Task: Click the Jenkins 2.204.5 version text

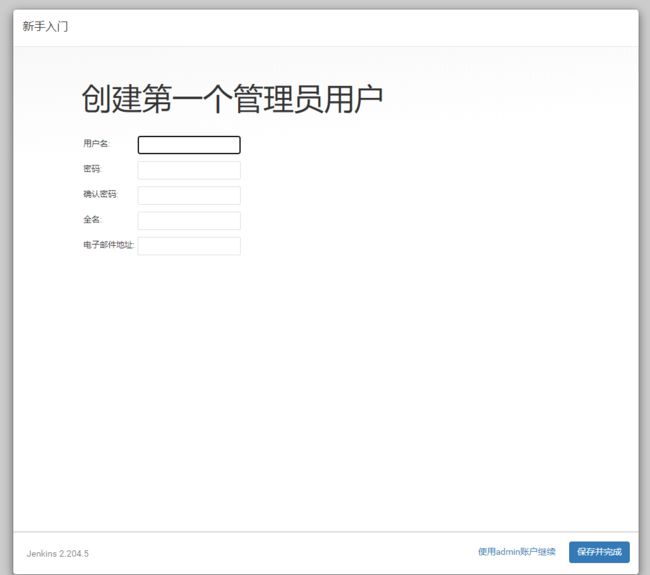Action: pyautogui.click(x=58, y=553)
